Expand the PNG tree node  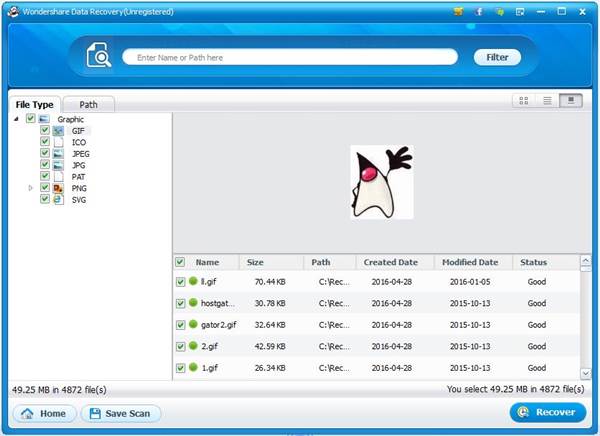(x=31, y=188)
